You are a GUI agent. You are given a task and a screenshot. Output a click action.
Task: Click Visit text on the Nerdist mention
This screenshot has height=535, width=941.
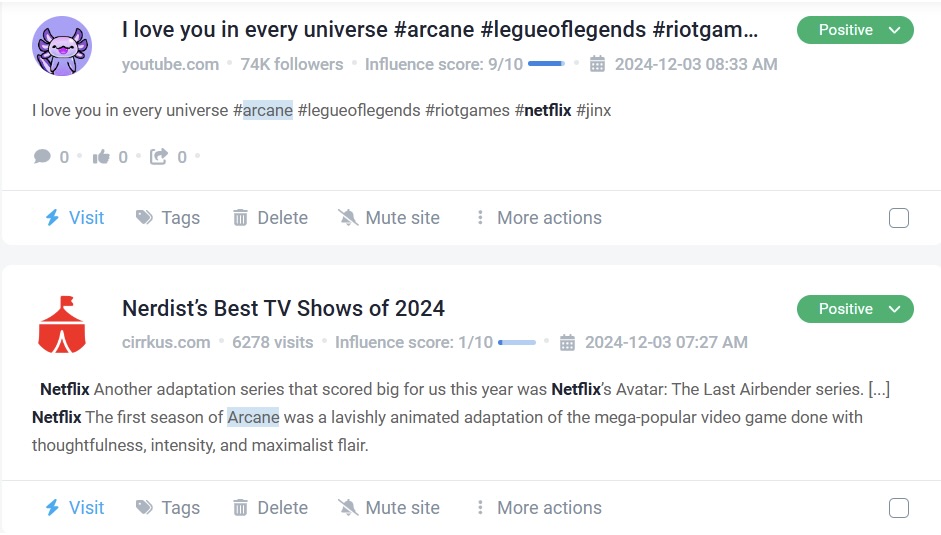coord(86,507)
